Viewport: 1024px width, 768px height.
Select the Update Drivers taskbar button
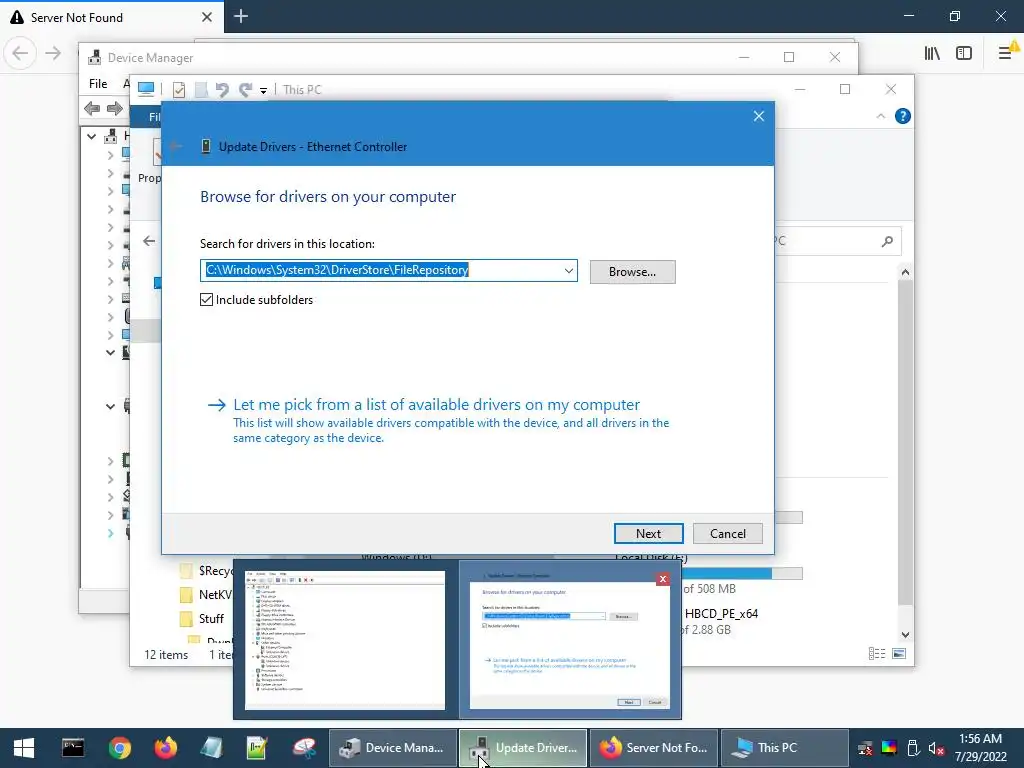522,748
